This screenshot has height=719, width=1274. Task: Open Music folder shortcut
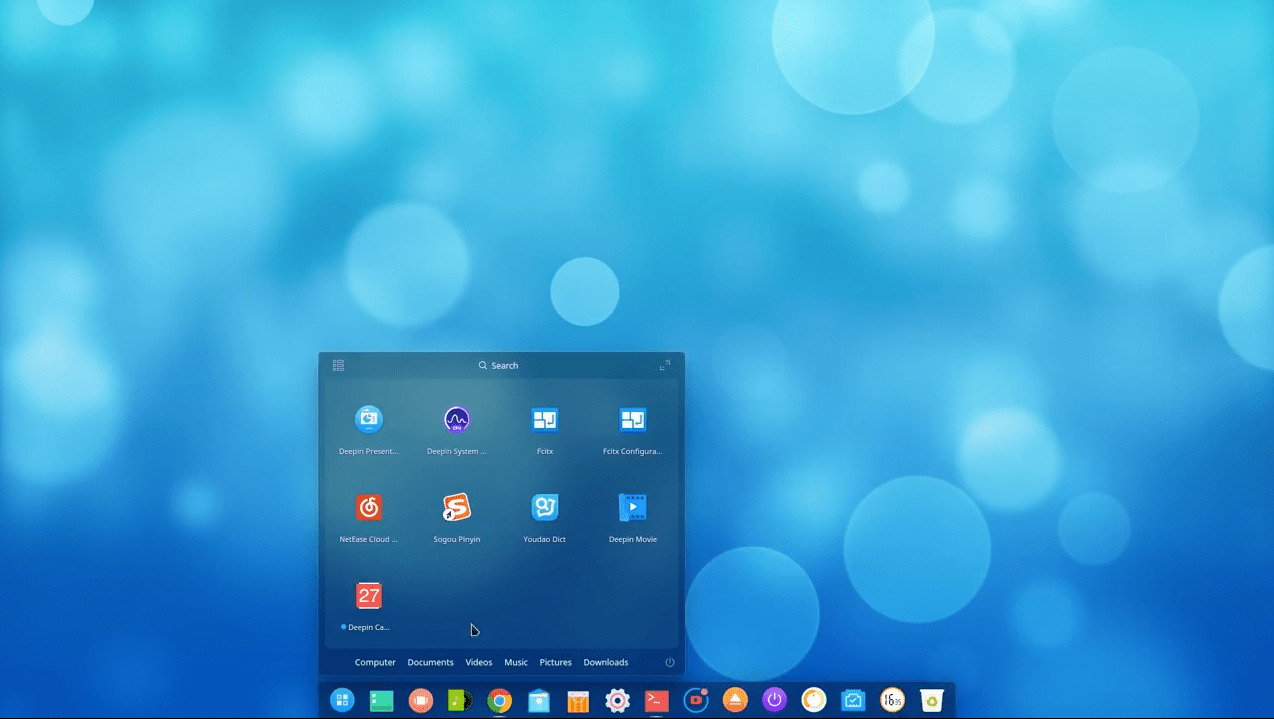[x=516, y=662]
